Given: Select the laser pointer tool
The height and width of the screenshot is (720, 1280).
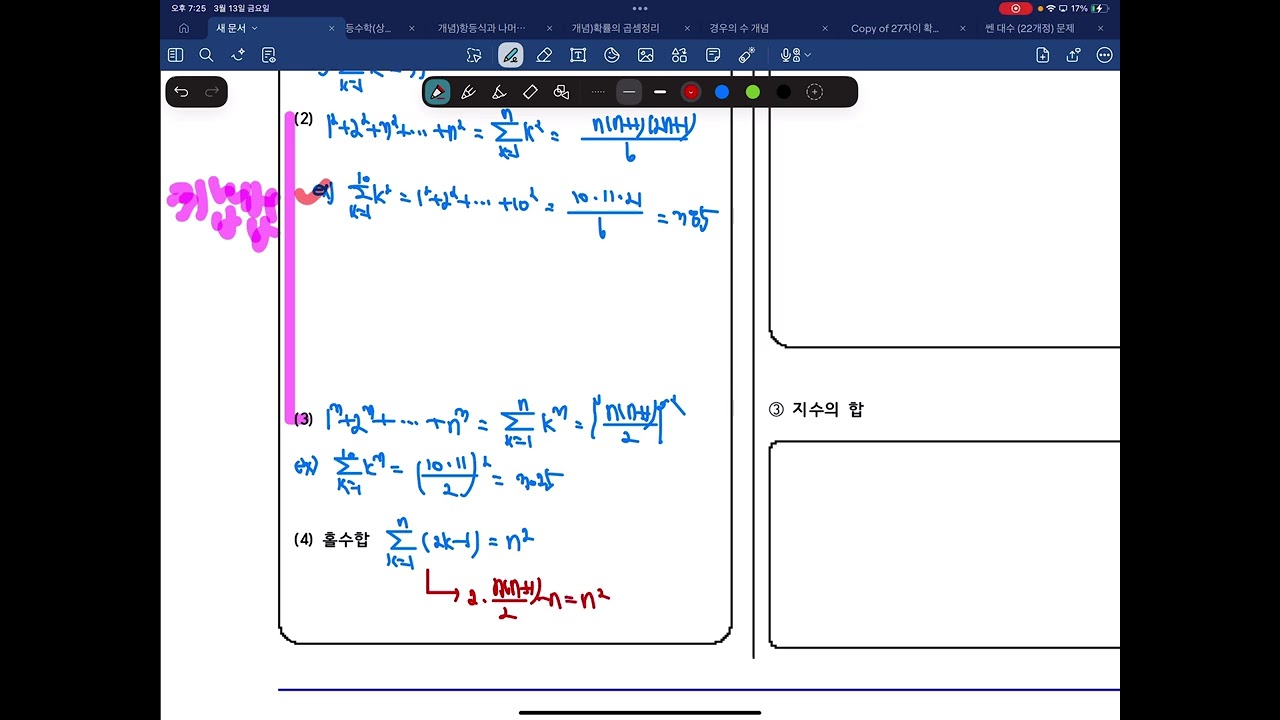Looking at the screenshot, I should click(746, 55).
